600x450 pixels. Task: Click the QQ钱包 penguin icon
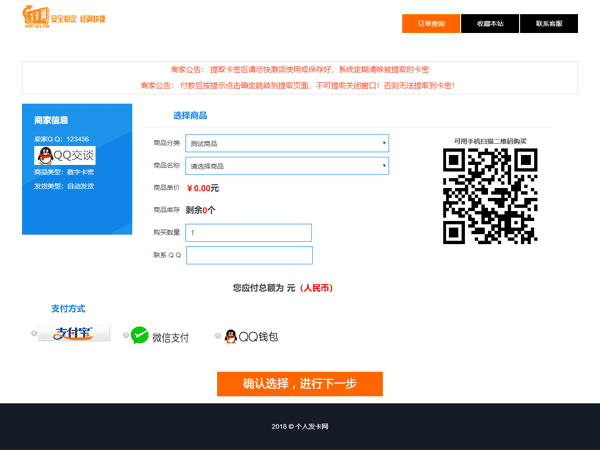[x=230, y=336]
